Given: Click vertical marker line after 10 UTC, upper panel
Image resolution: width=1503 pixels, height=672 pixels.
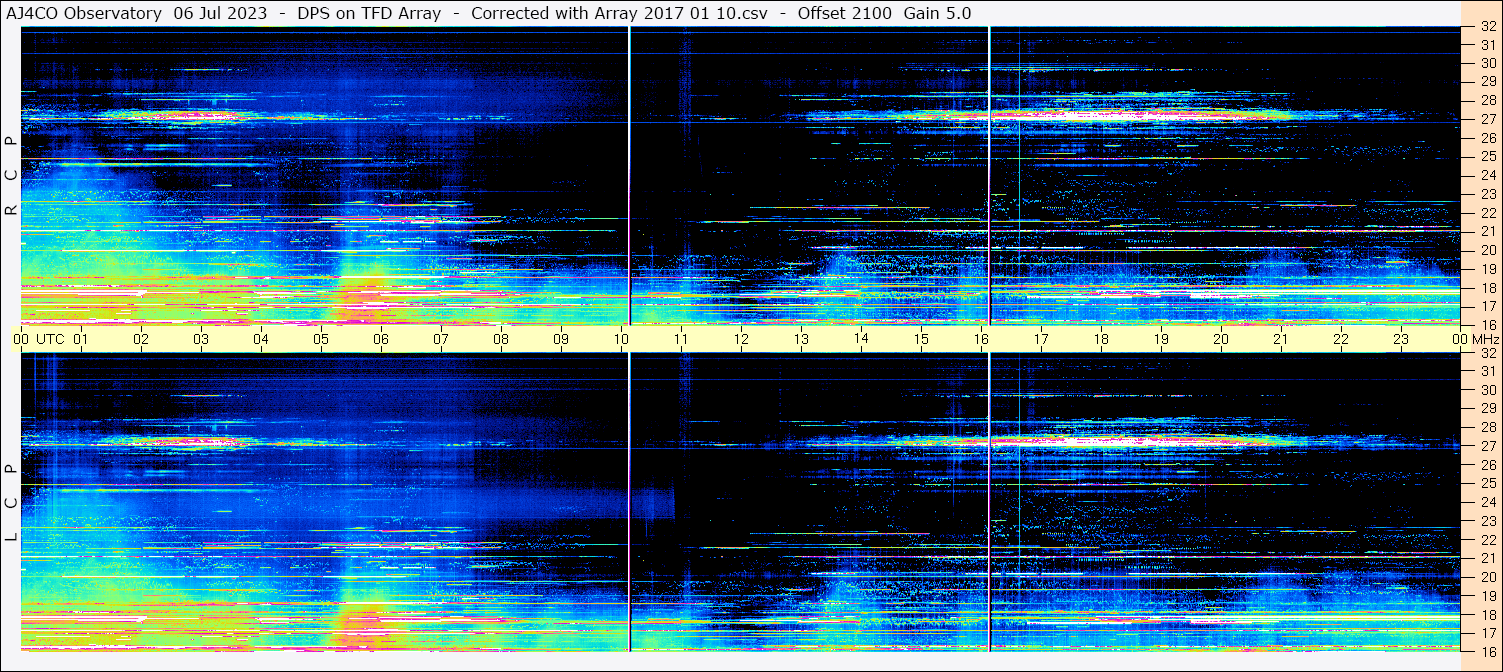Looking at the screenshot, I should [629, 175].
